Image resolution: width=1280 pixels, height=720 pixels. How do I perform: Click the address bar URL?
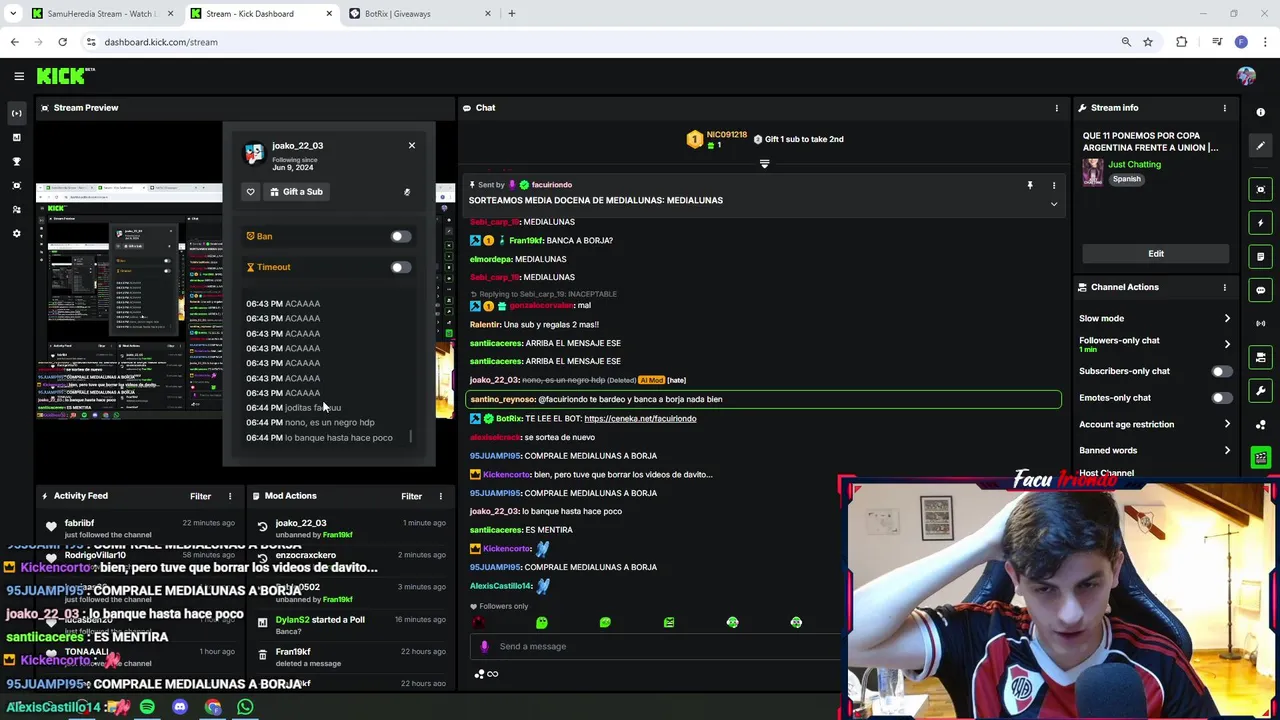(161, 42)
